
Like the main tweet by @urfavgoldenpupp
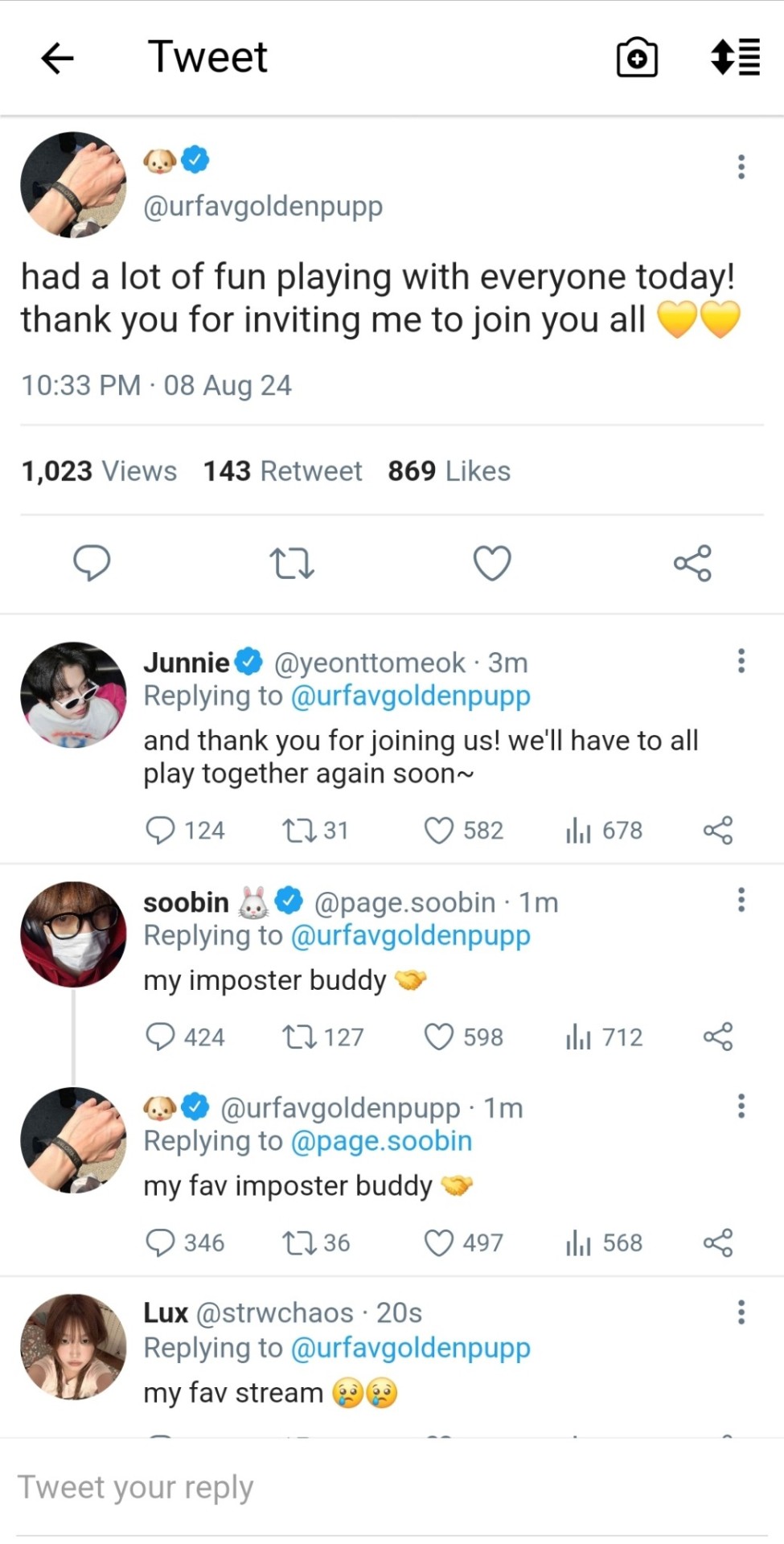tap(492, 563)
